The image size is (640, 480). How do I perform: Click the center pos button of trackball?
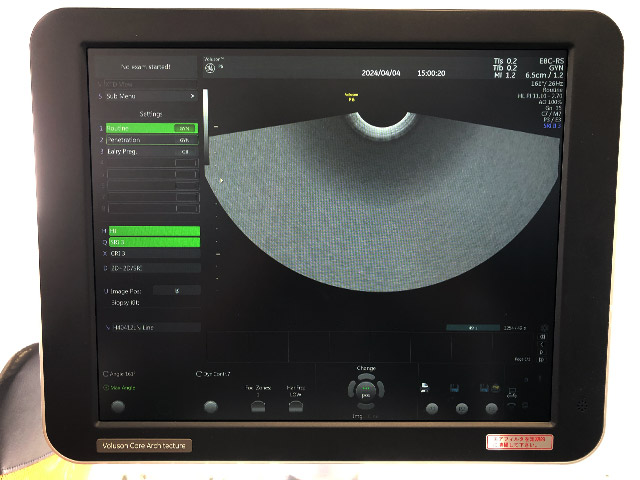[x=366, y=392]
